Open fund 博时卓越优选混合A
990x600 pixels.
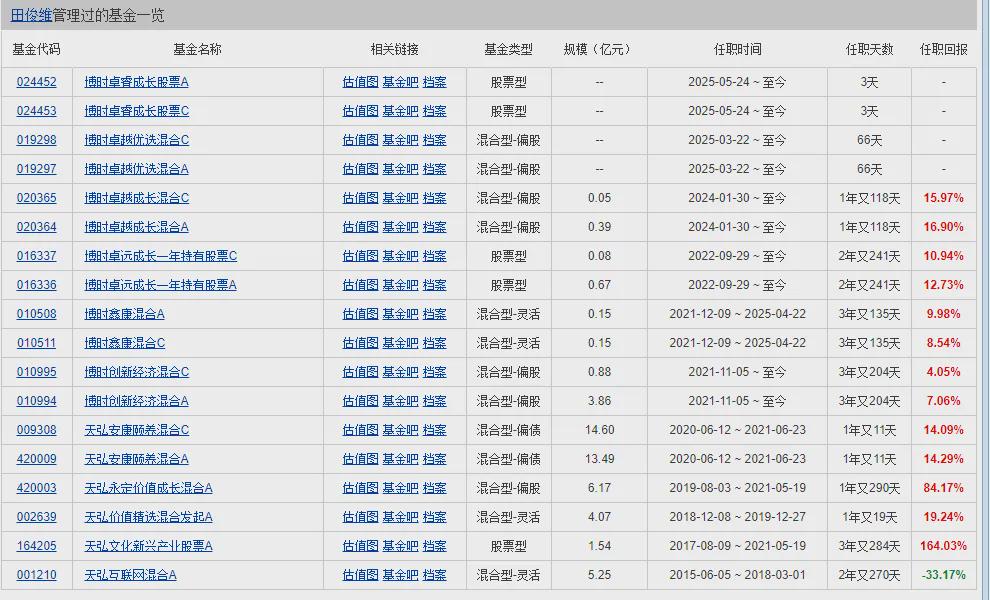(136, 169)
